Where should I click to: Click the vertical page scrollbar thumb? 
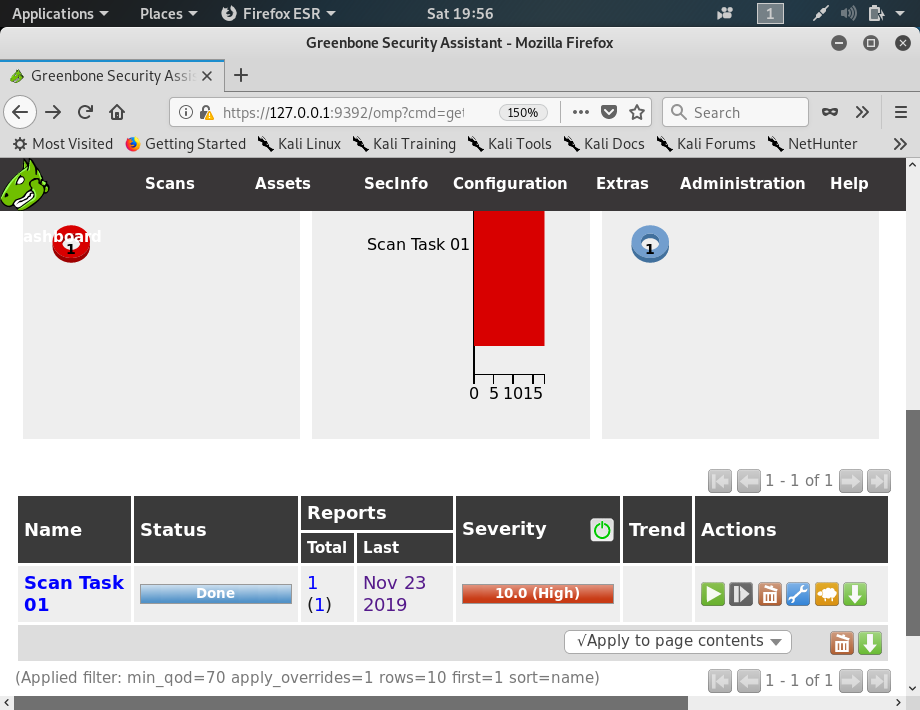click(912, 522)
